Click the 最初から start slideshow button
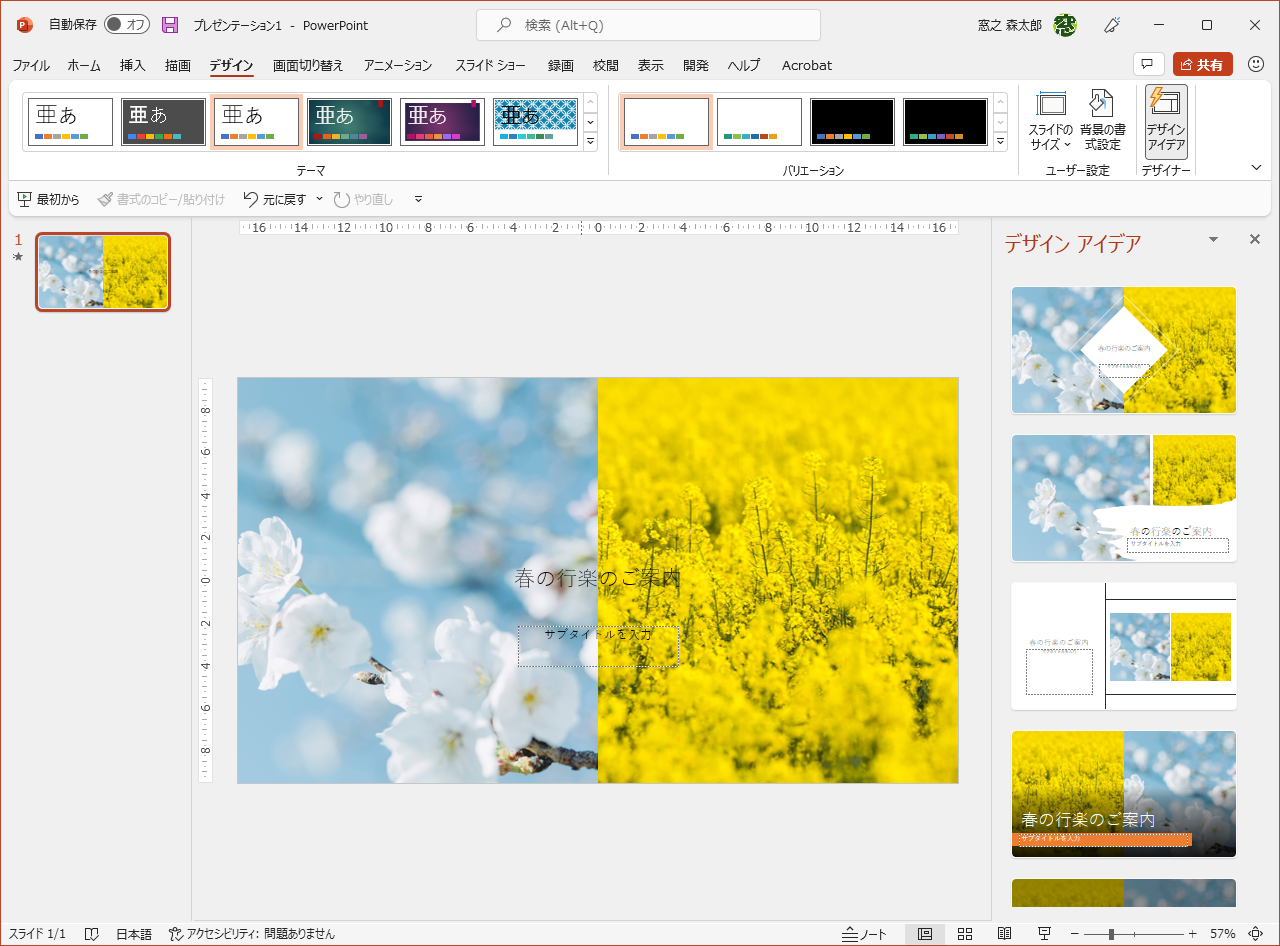1280x946 pixels. tap(48, 200)
